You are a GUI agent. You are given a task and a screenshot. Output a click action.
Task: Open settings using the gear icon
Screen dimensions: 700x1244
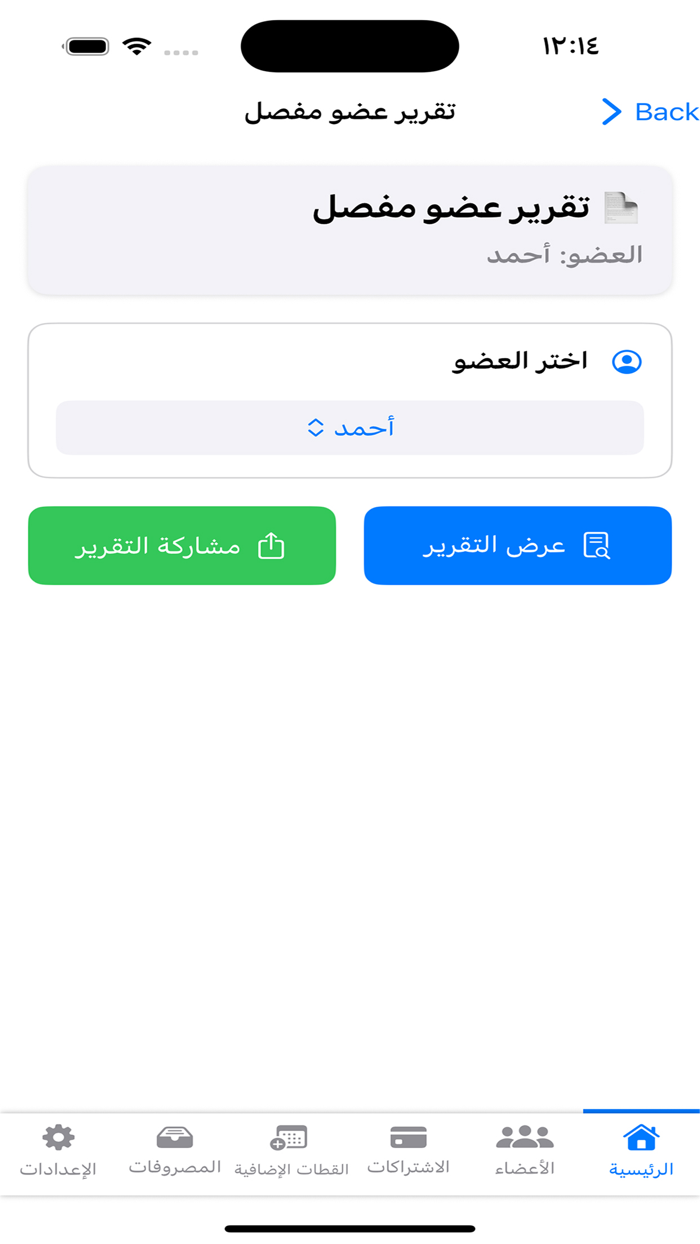click(57, 1135)
